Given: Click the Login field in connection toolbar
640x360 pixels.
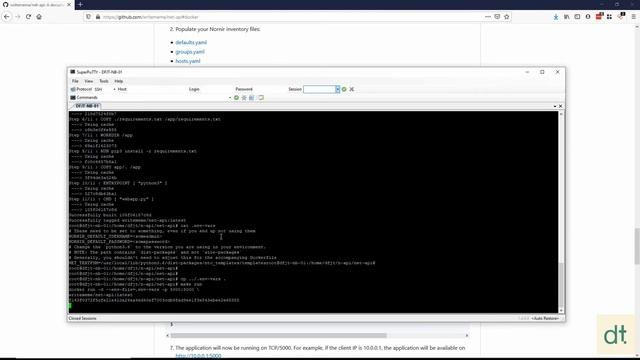Looking at the screenshot, I should 217,89.
